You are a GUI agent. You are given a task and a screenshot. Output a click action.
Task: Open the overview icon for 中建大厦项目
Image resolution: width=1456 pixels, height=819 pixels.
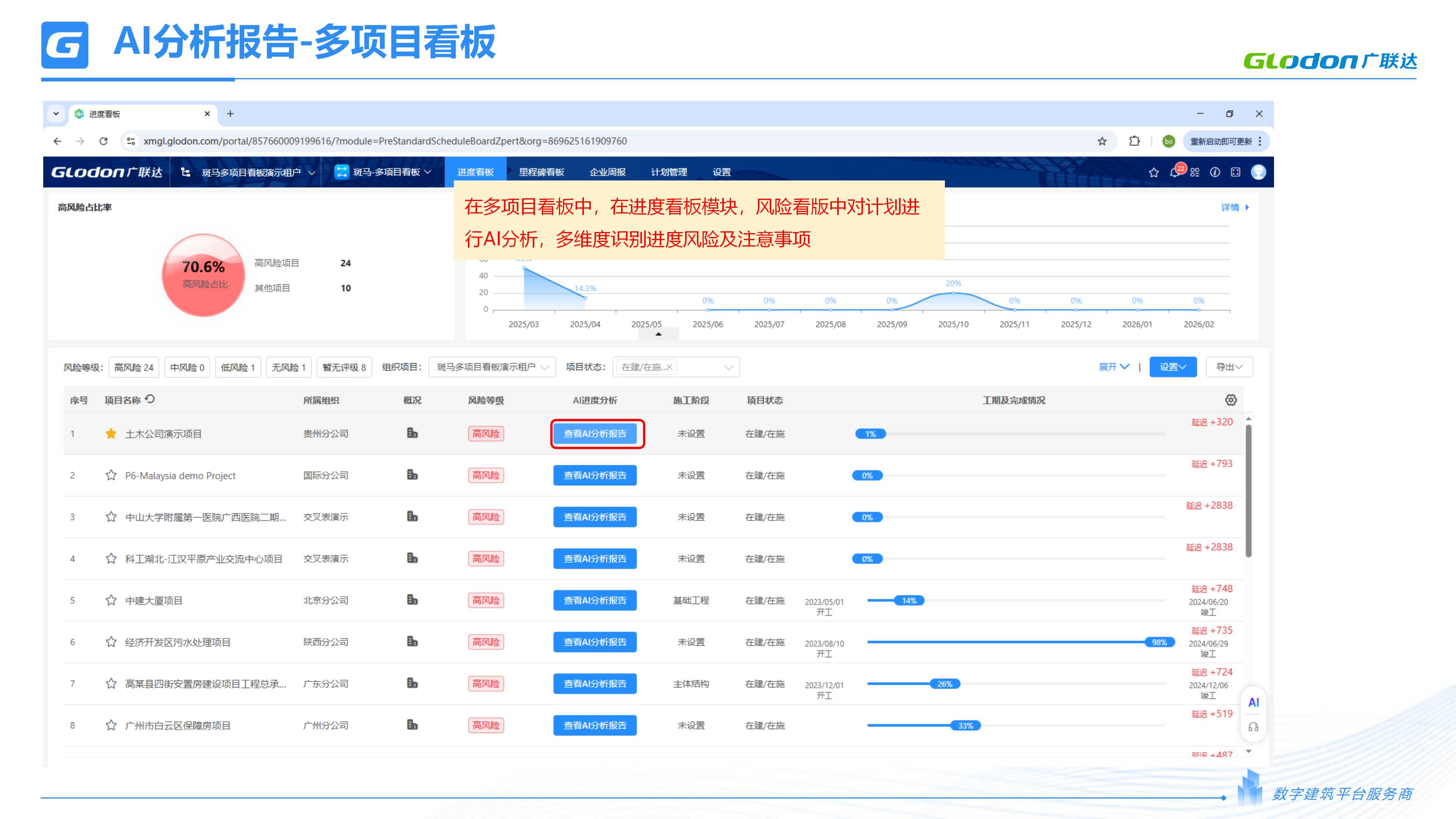pyautogui.click(x=412, y=600)
